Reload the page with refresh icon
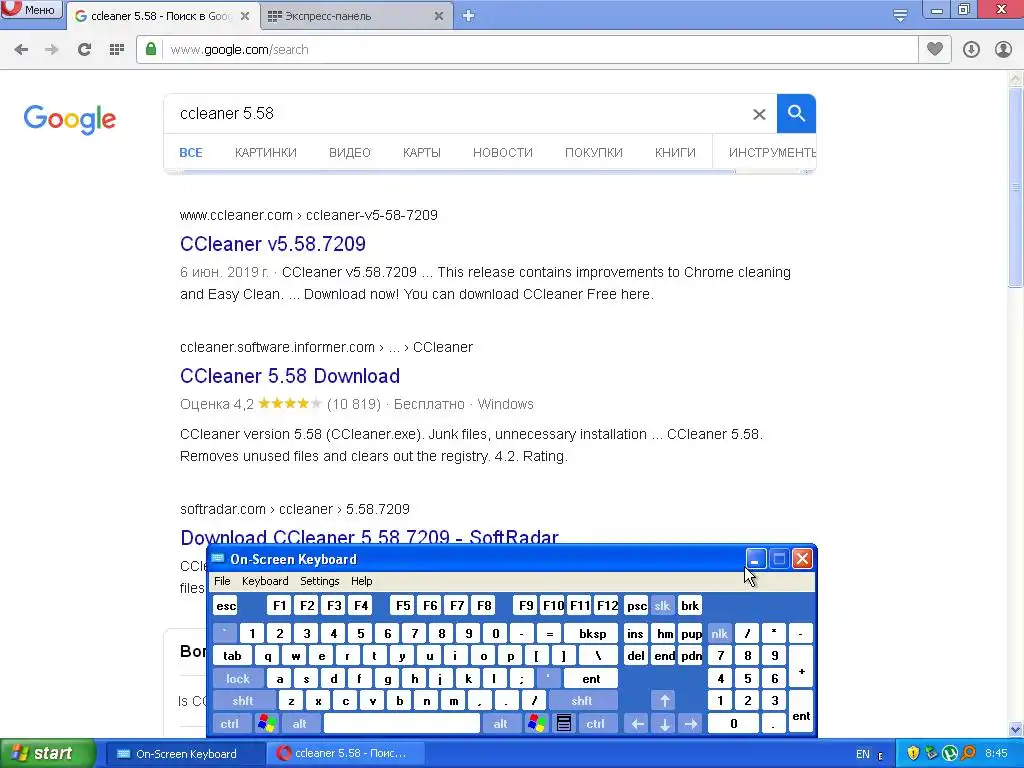Image resolution: width=1024 pixels, height=768 pixels. tap(84, 50)
